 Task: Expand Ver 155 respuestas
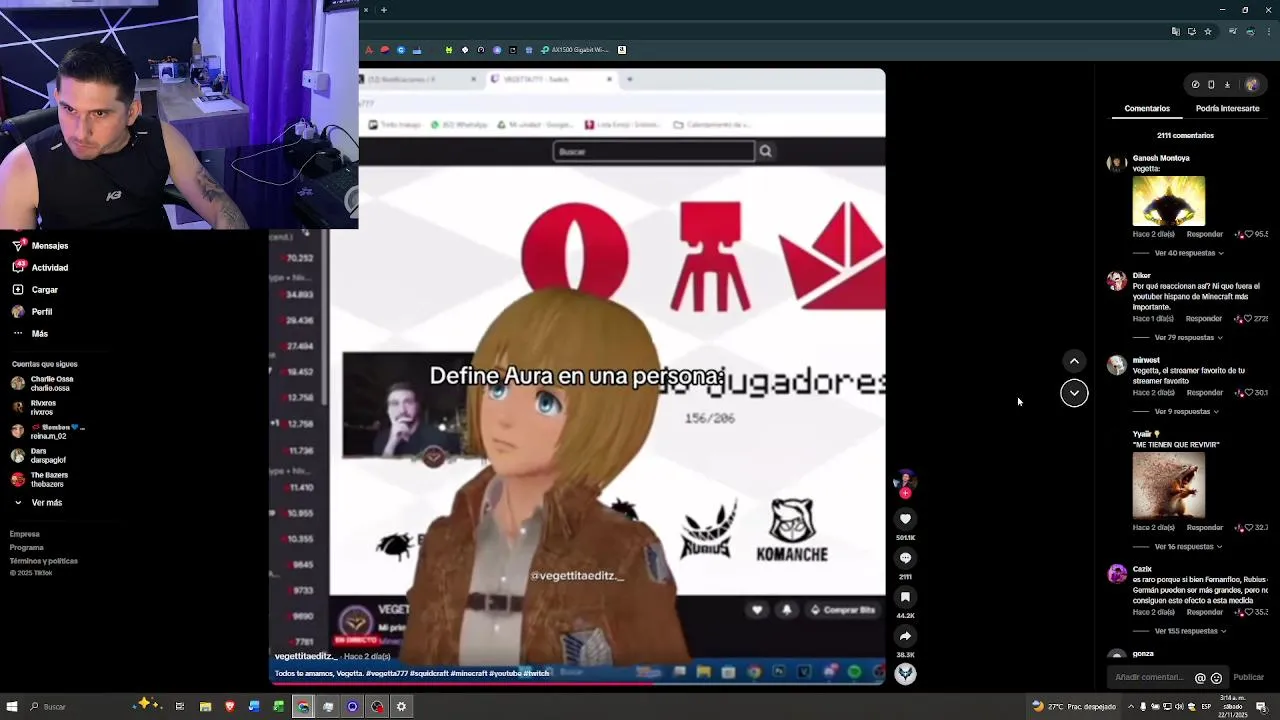(1190, 632)
